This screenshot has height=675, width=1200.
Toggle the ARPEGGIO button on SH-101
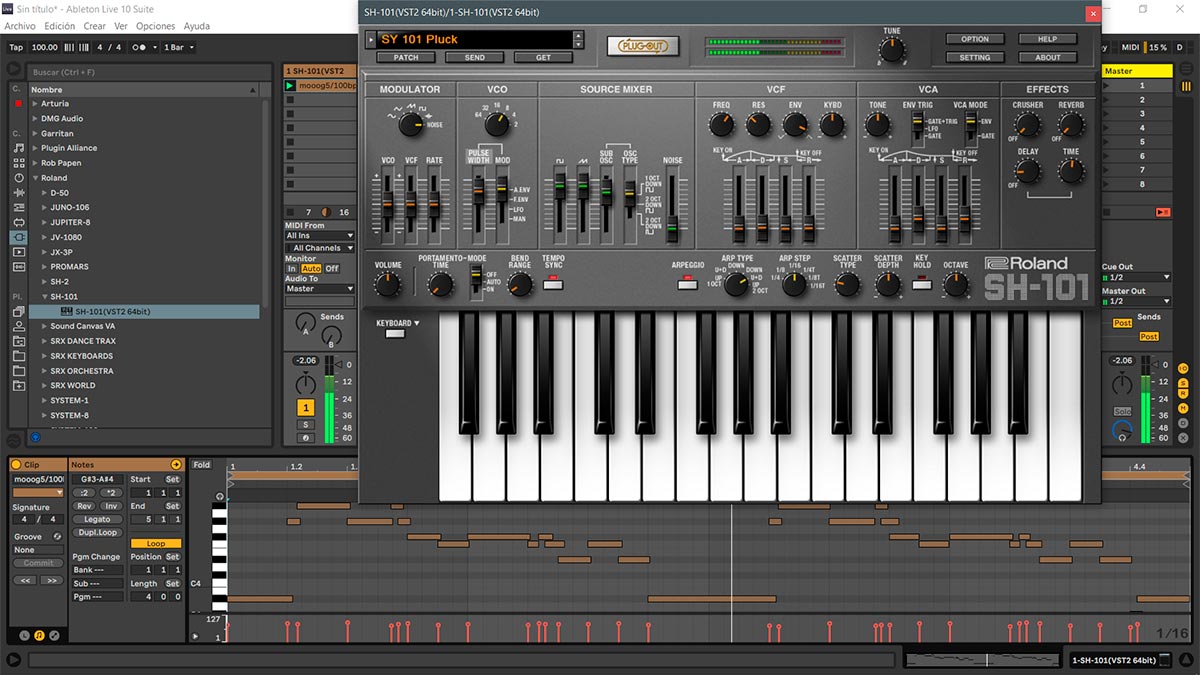click(686, 284)
